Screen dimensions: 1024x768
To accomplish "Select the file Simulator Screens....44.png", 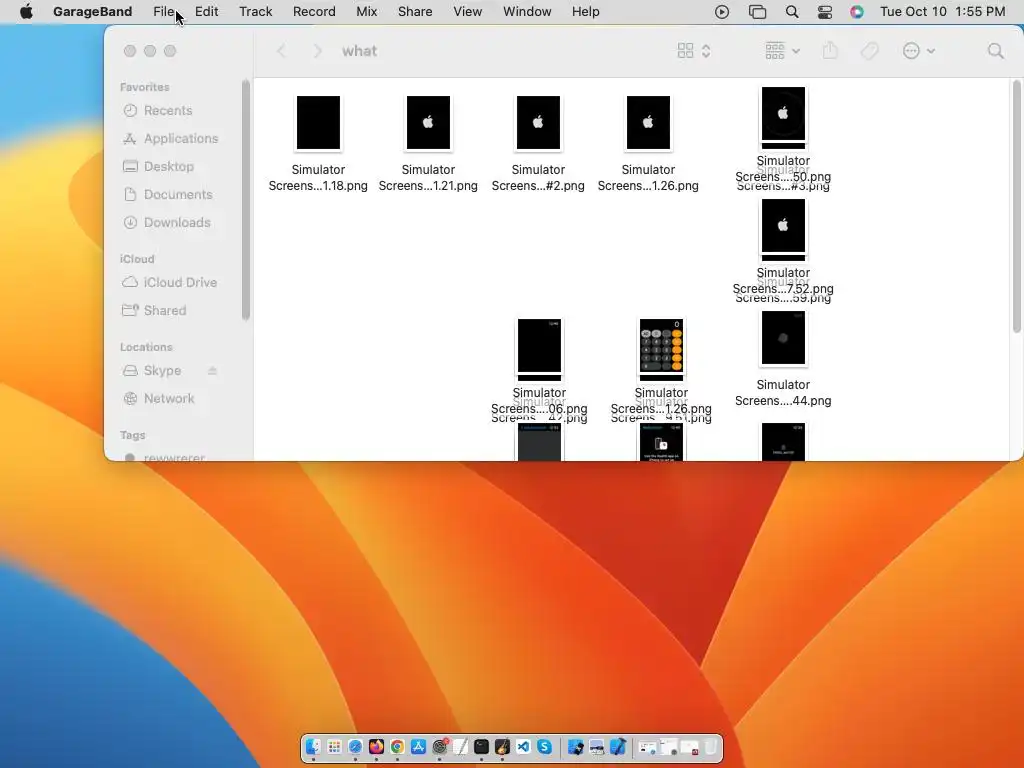I will (x=783, y=338).
